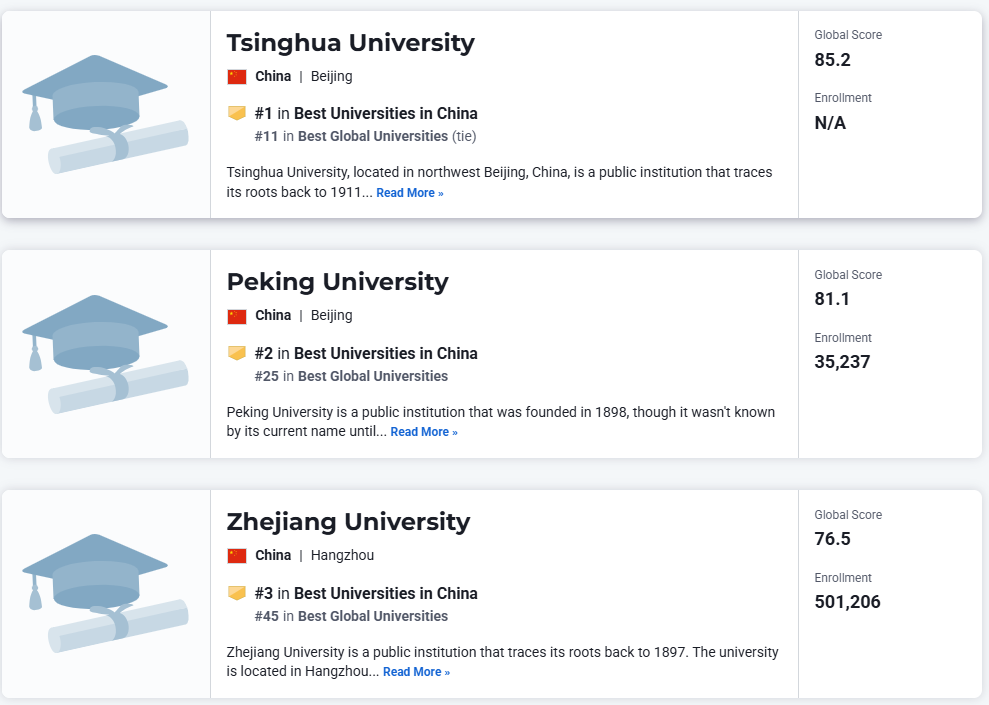Open the Tsinghua University title link
989x705 pixels.
350,43
